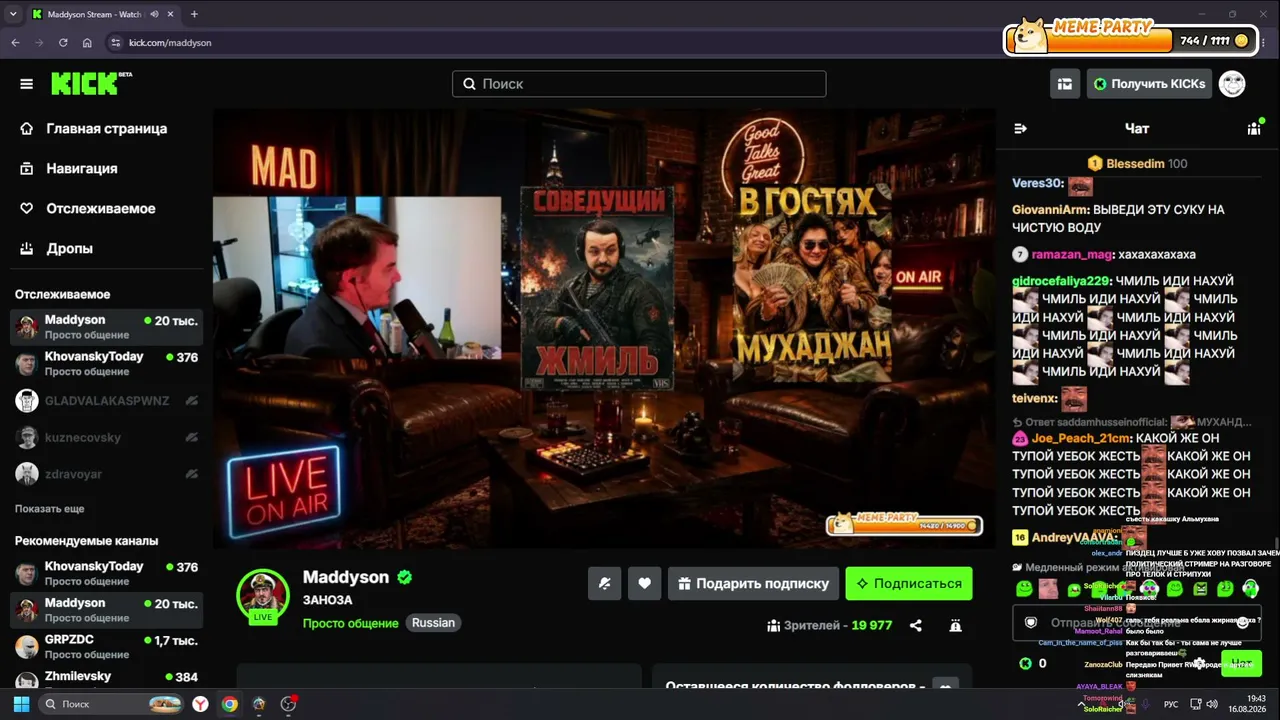Screen dimensions: 1280x720
Task: Focus the Поиск search field
Action: tap(639, 84)
